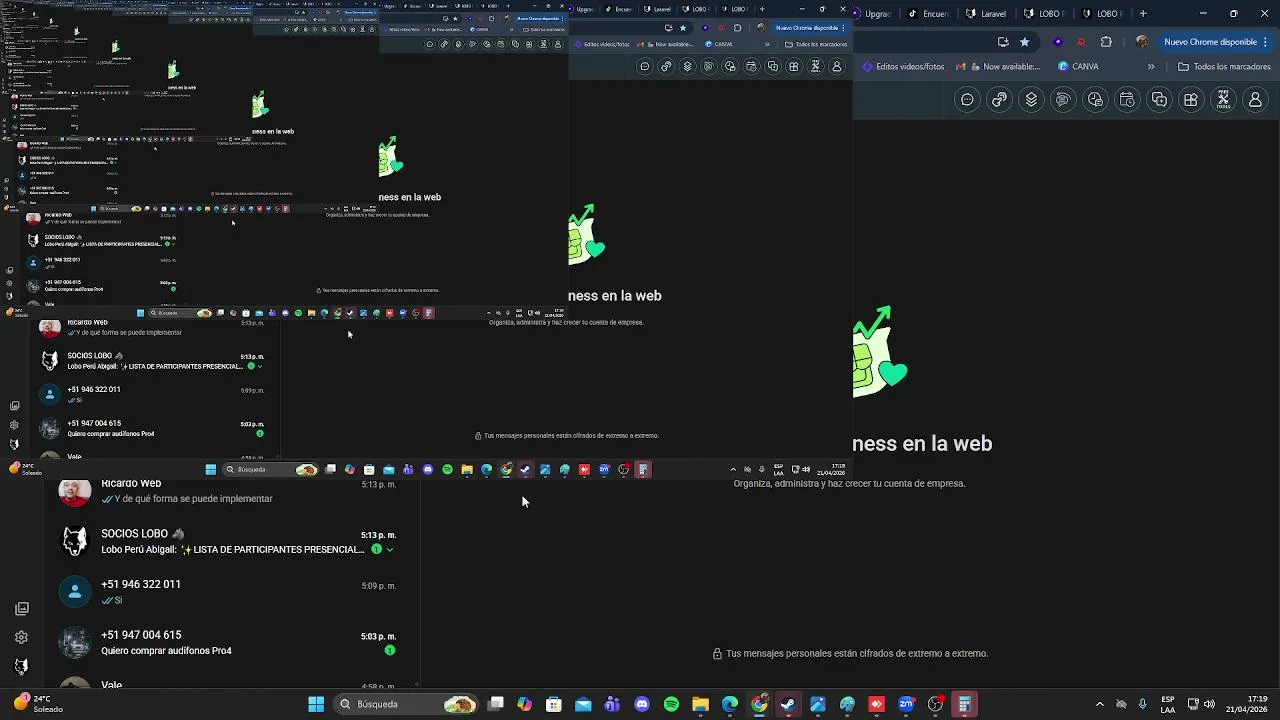Image resolution: width=1280 pixels, height=720 pixels.
Task: Open Zoom from the bottom taskbar
Action: coord(906,704)
